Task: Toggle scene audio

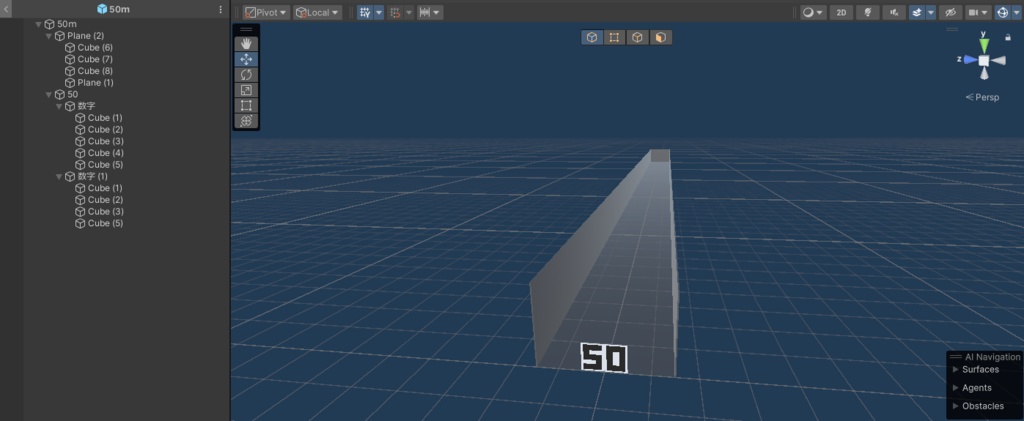Action: 894,12
